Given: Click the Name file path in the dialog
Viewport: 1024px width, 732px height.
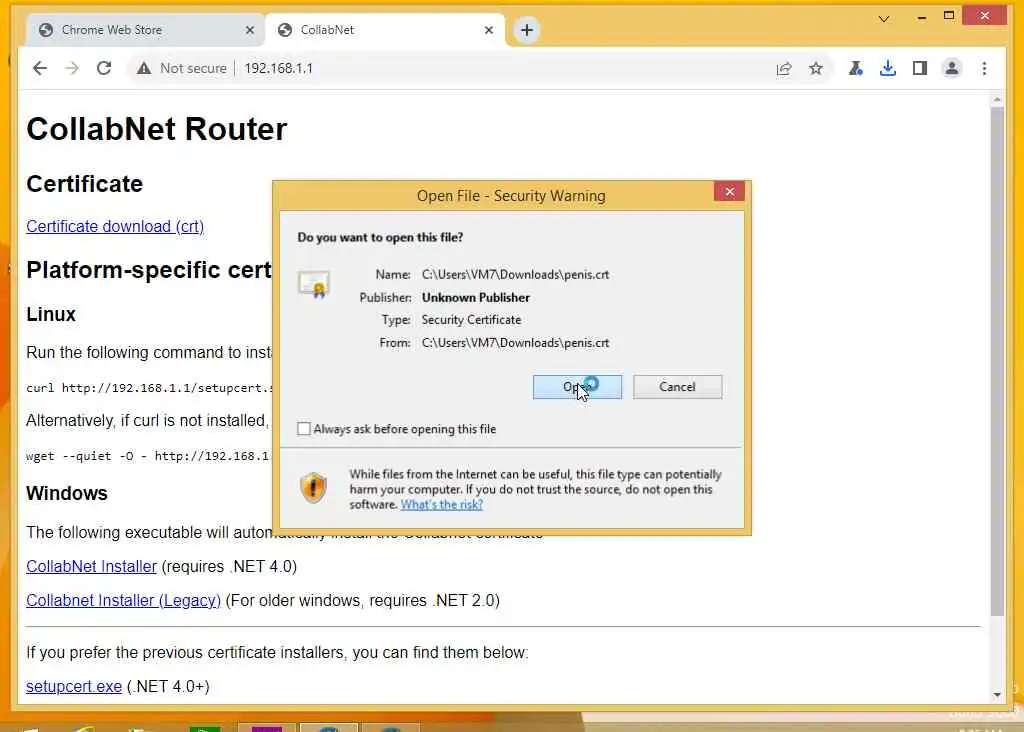Looking at the screenshot, I should 515,274.
